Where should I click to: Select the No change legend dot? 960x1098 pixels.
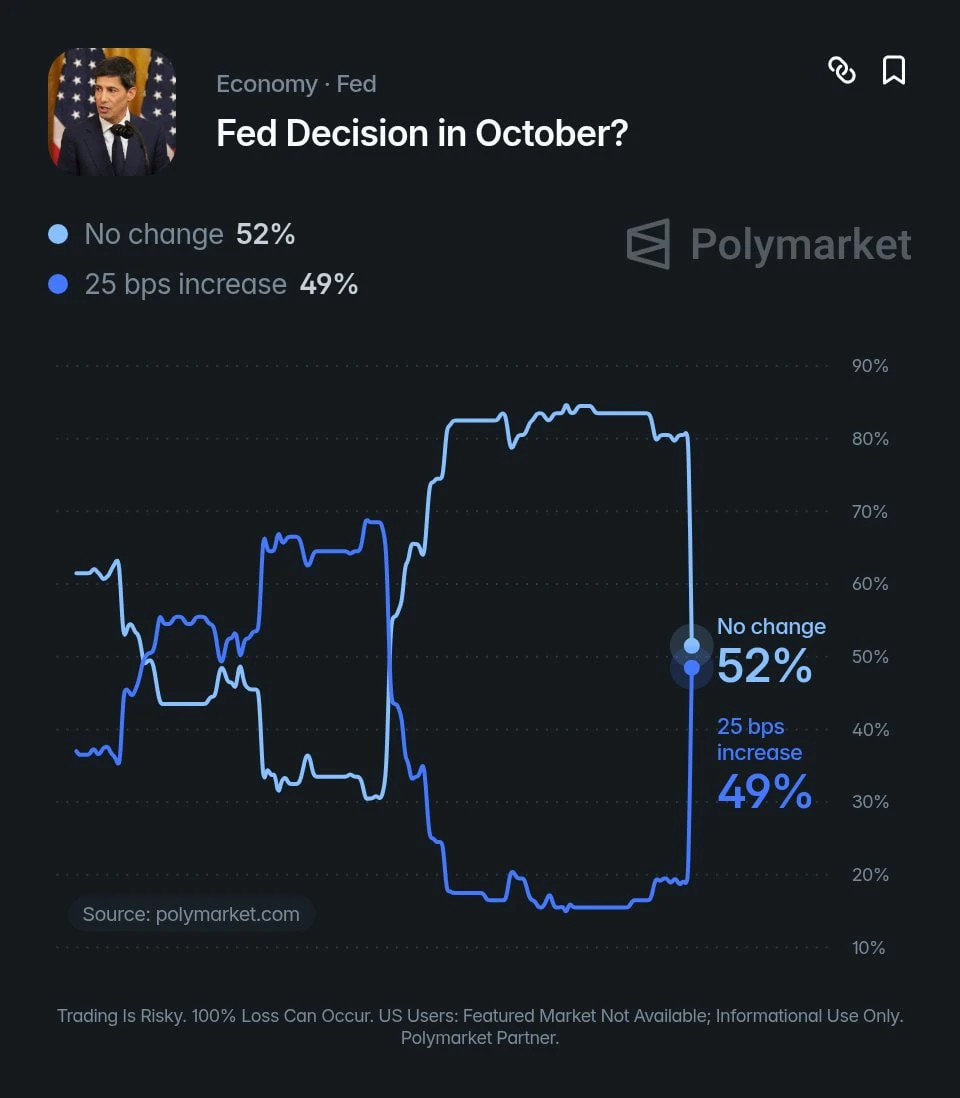pos(58,235)
